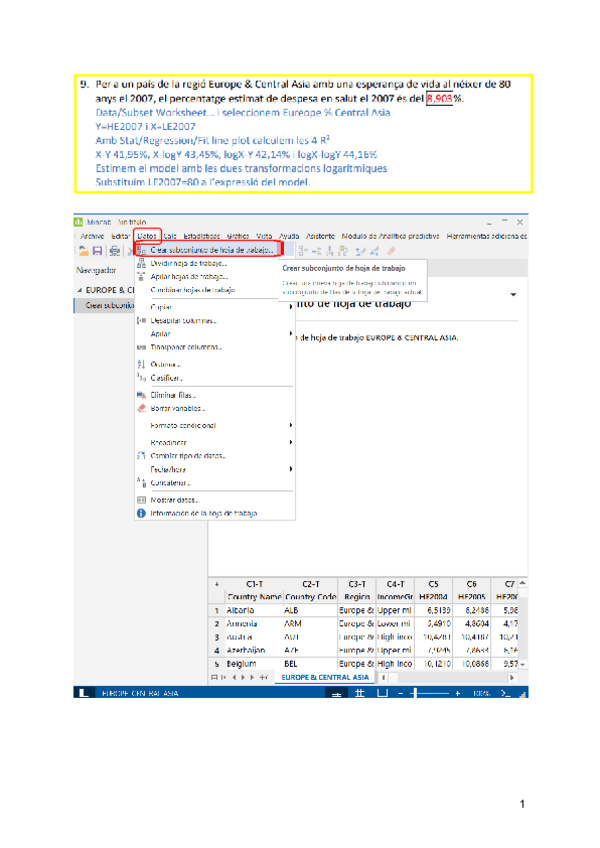Viewport: 600px width, 848px height.
Task: Click the Ordenar sort icon
Action: click(x=141, y=365)
